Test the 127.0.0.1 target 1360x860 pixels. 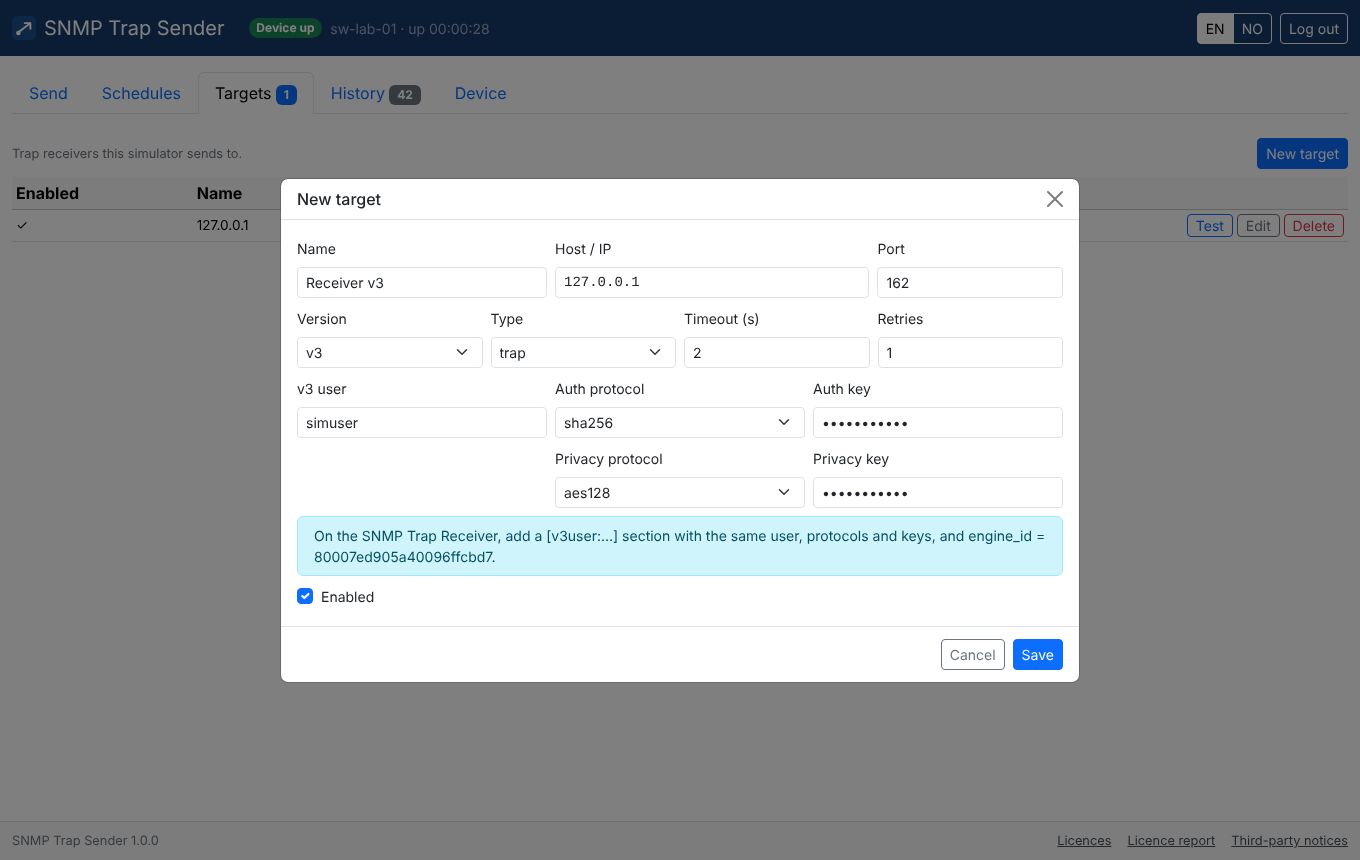1210,225
